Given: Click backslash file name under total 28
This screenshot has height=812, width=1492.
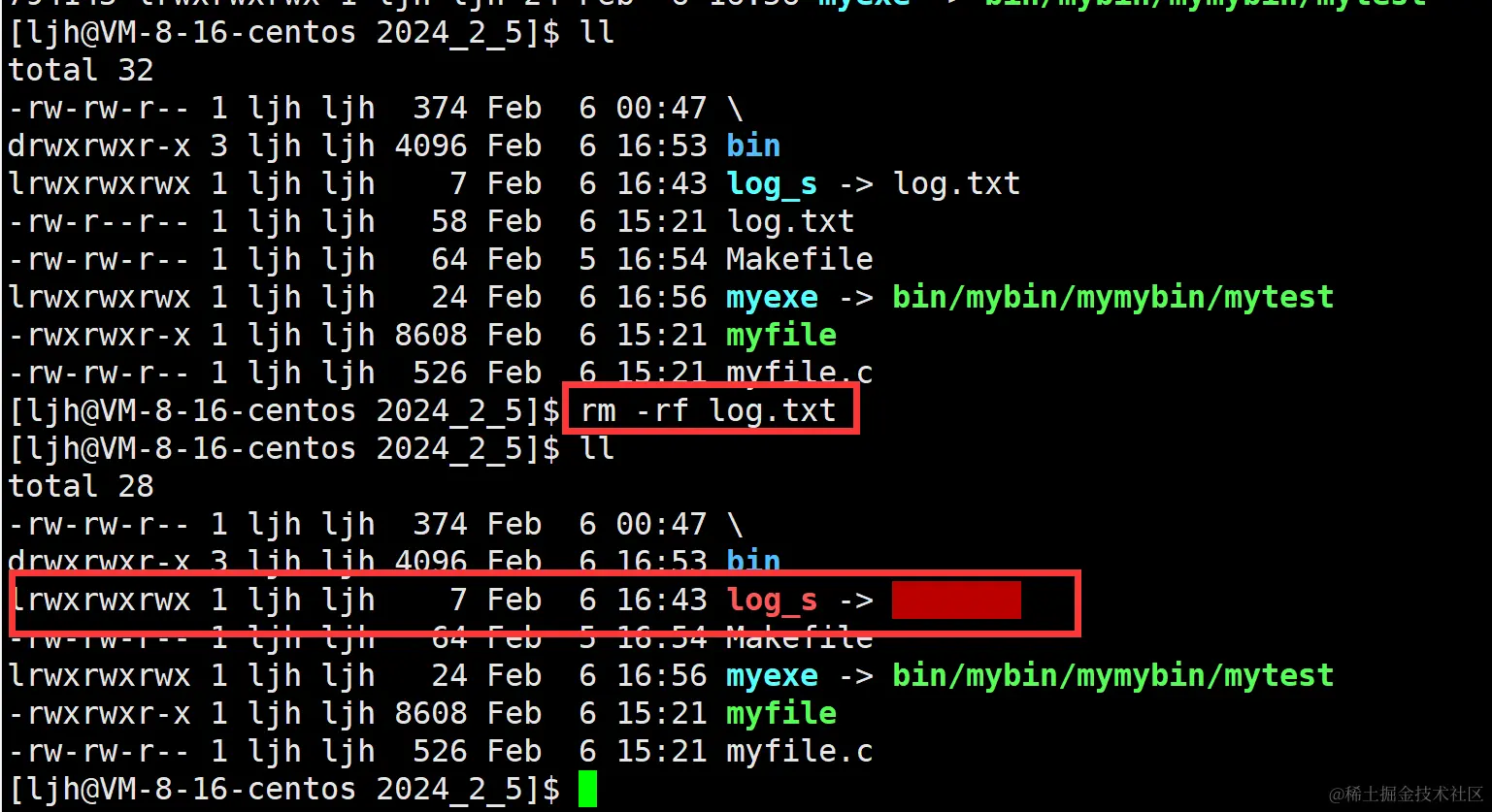Looking at the screenshot, I should pyautogui.click(x=735, y=524).
